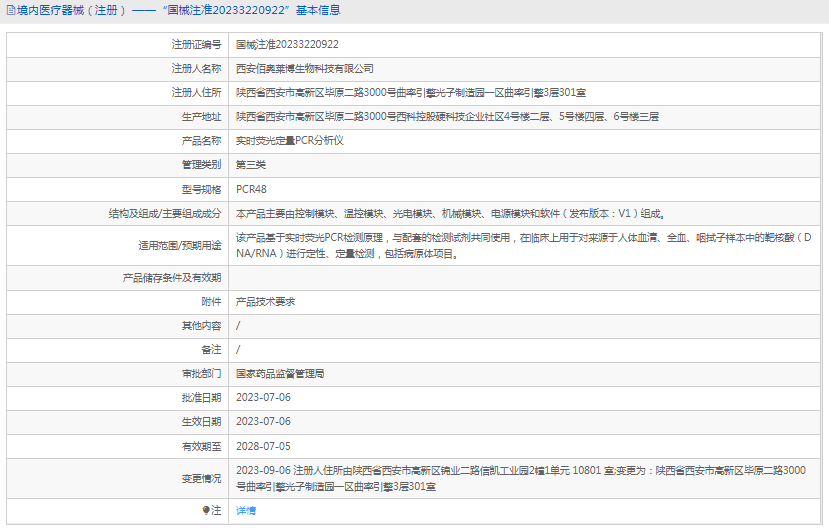The height and width of the screenshot is (530, 829).
Task: Click the document icon before 境内医疗器械 title
Action: [x=11, y=11]
